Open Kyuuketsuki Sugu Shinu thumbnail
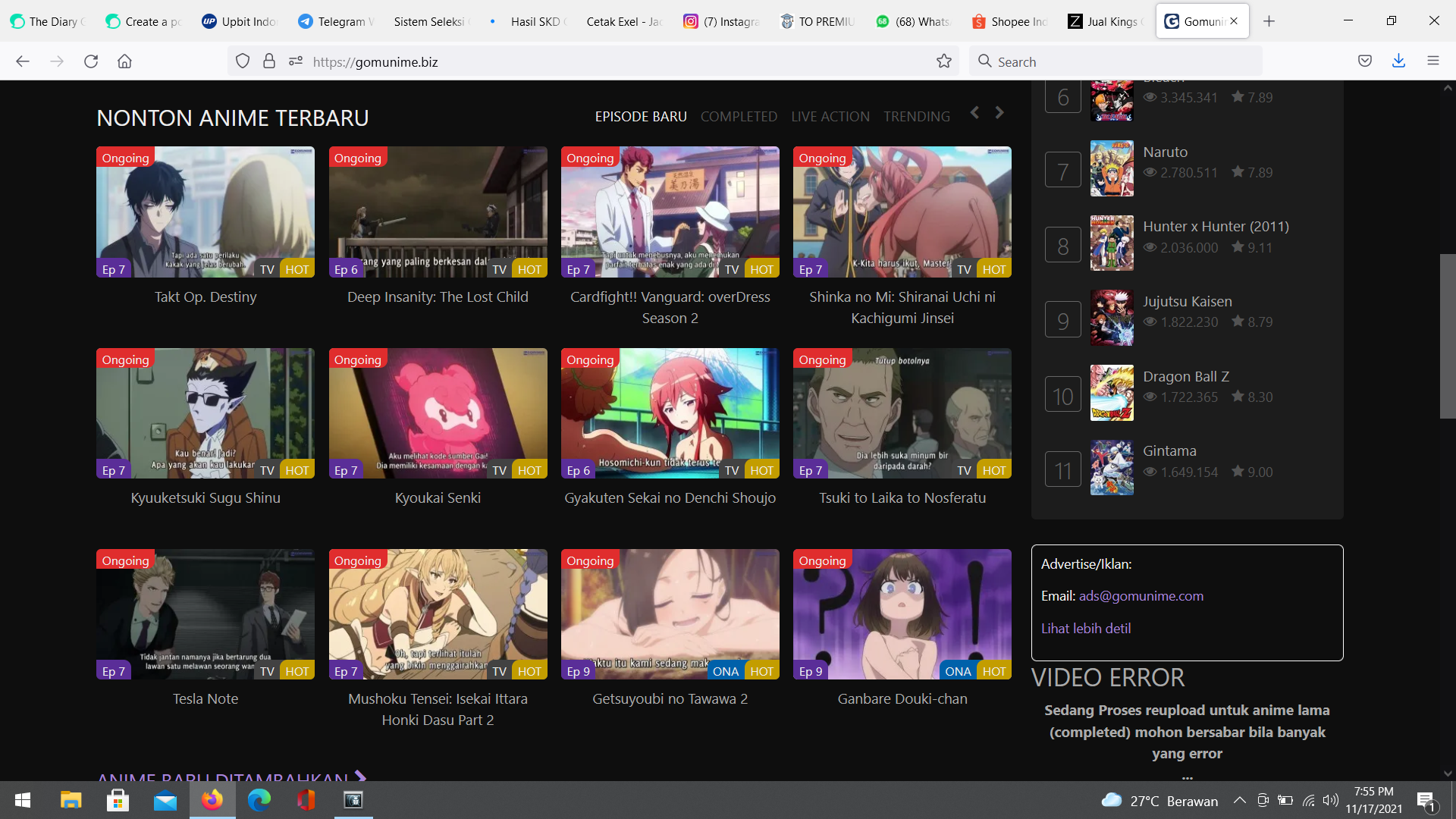 click(x=206, y=413)
